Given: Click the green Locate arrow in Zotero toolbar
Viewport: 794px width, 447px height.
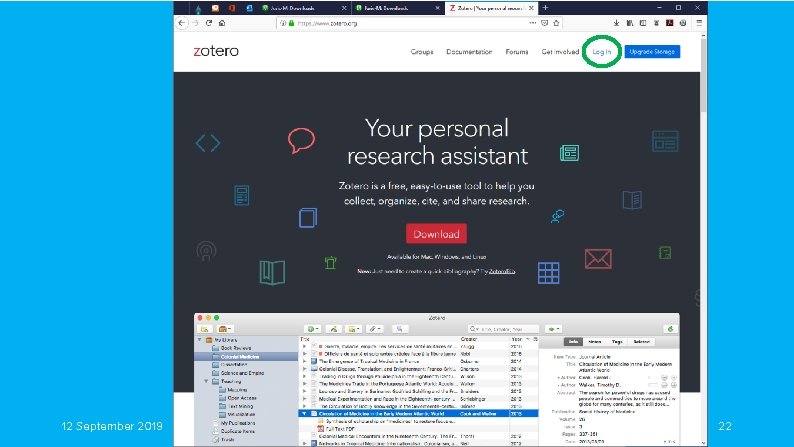Looking at the screenshot, I should (553, 329).
